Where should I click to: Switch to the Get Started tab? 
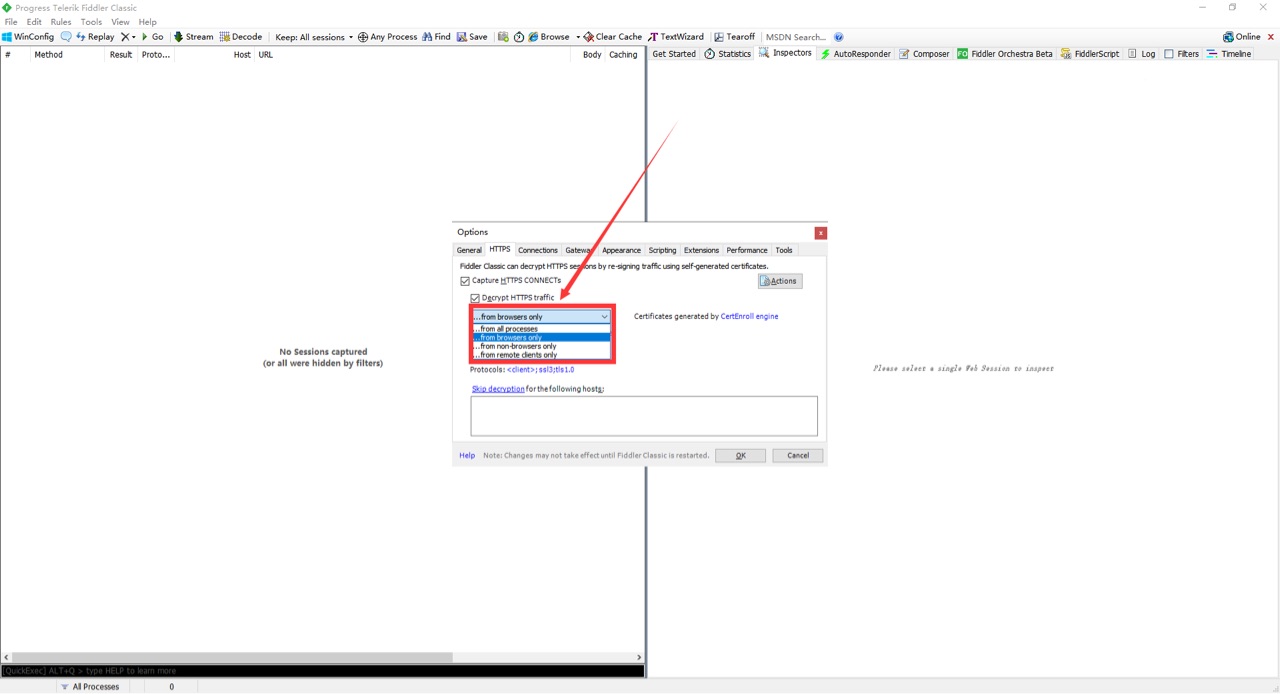[674, 54]
